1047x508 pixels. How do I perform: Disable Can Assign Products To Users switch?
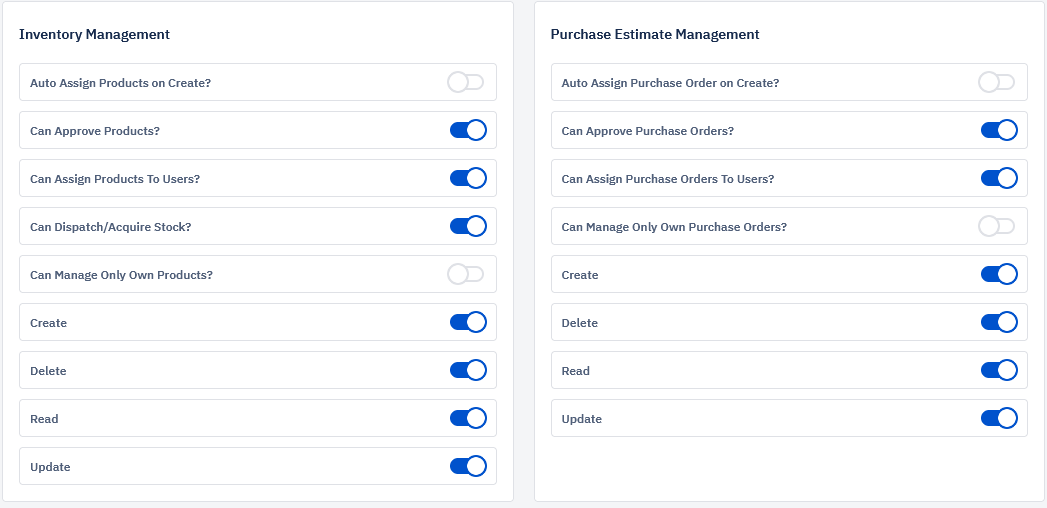click(x=468, y=178)
